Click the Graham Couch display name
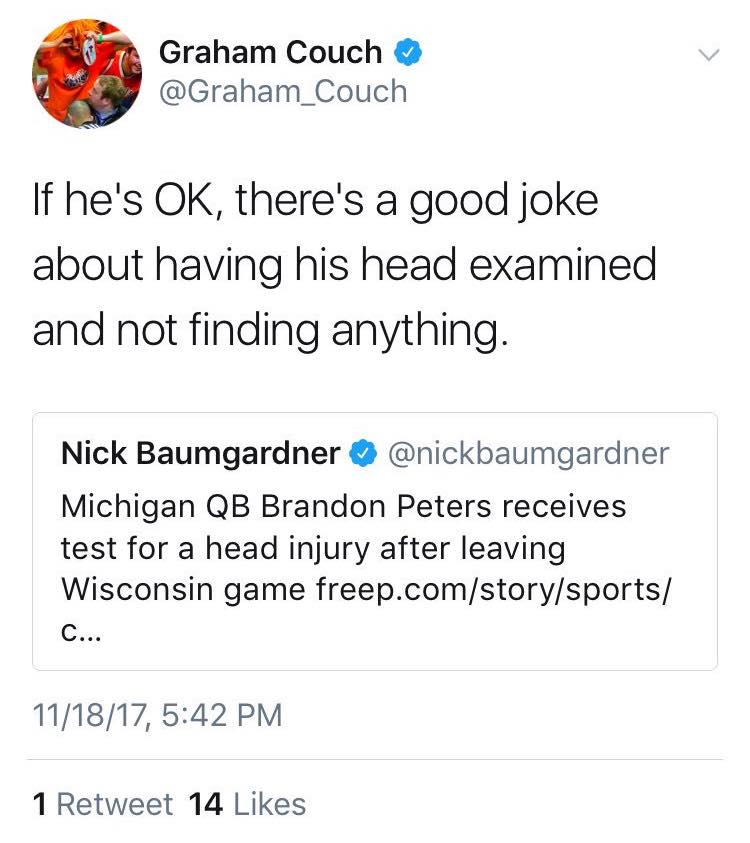The height and width of the screenshot is (843, 750). pos(271,52)
